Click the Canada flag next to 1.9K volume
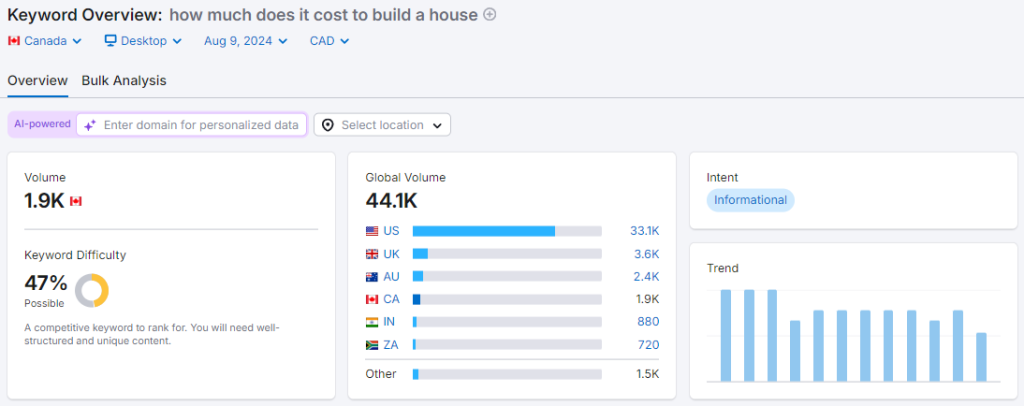 pos(76,201)
